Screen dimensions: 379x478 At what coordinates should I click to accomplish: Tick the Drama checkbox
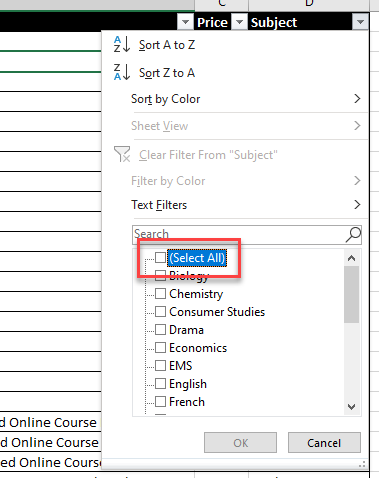click(160, 330)
